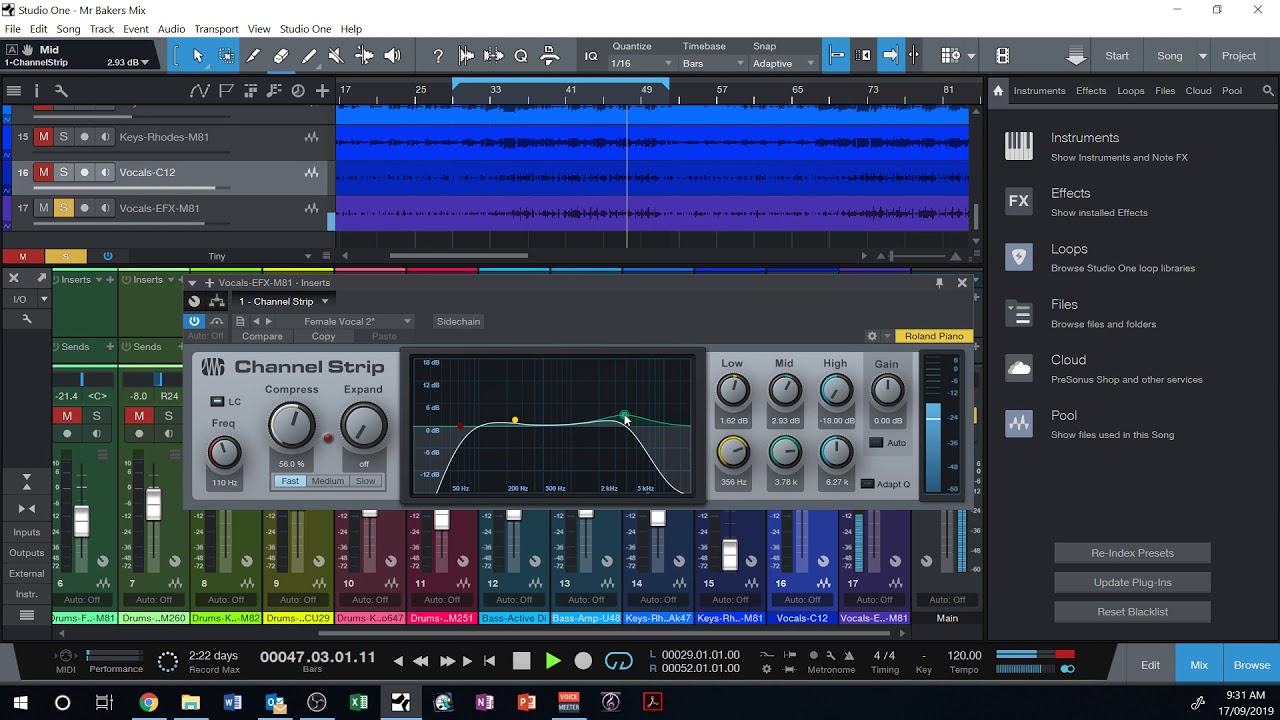
Task: Select the Bend tool
Action: (x=364, y=56)
